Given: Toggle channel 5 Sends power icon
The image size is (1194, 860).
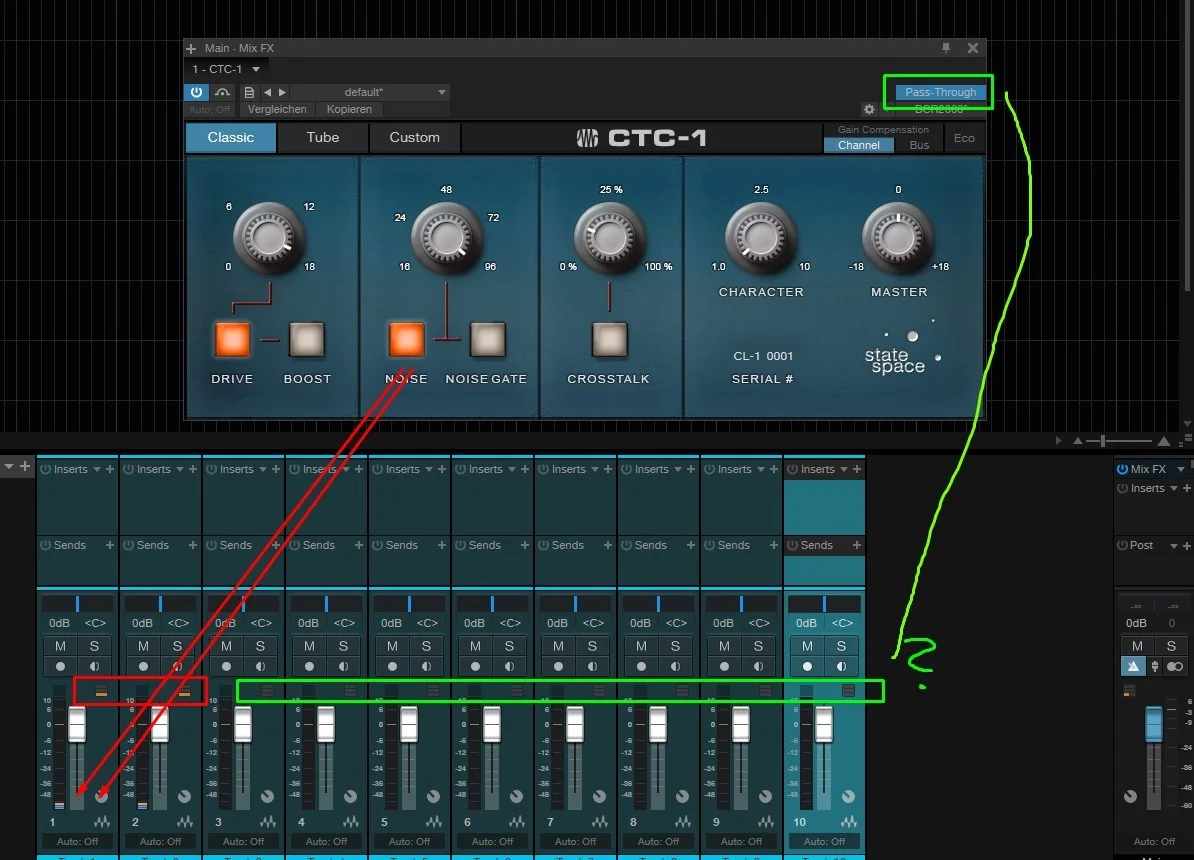Looking at the screenshot, I should (x=378, y=545).
